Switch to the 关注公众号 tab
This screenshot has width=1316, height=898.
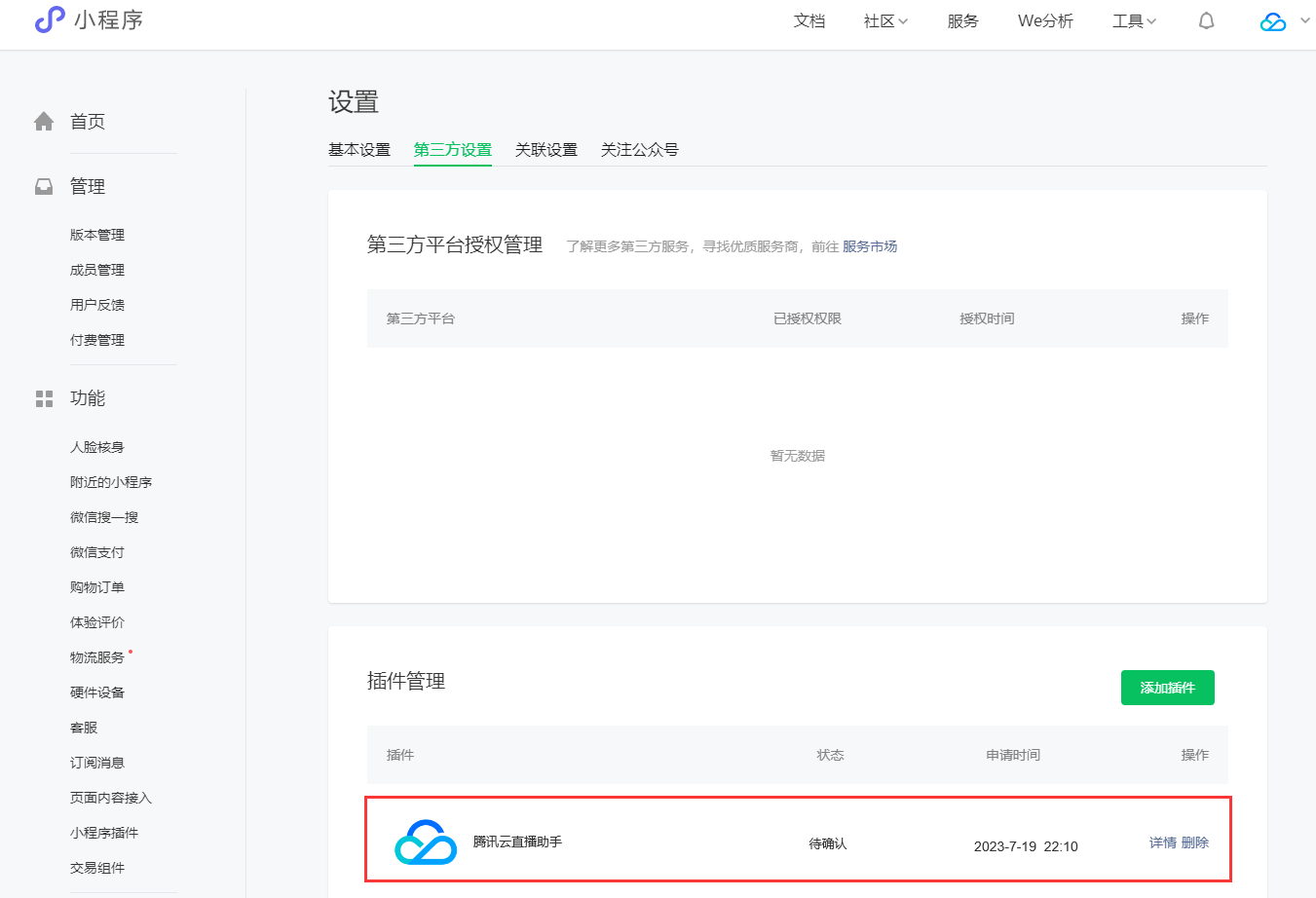coord(640,149)
